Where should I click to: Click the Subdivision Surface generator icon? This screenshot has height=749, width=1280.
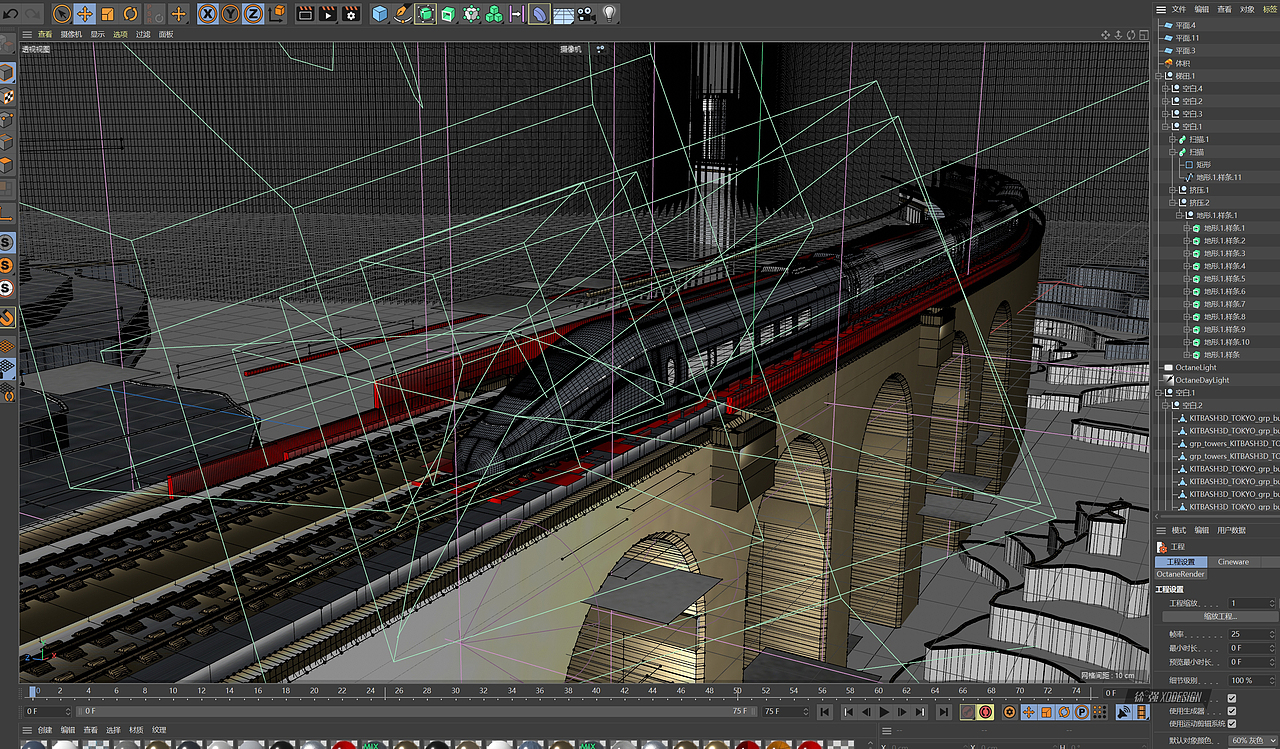425,14
